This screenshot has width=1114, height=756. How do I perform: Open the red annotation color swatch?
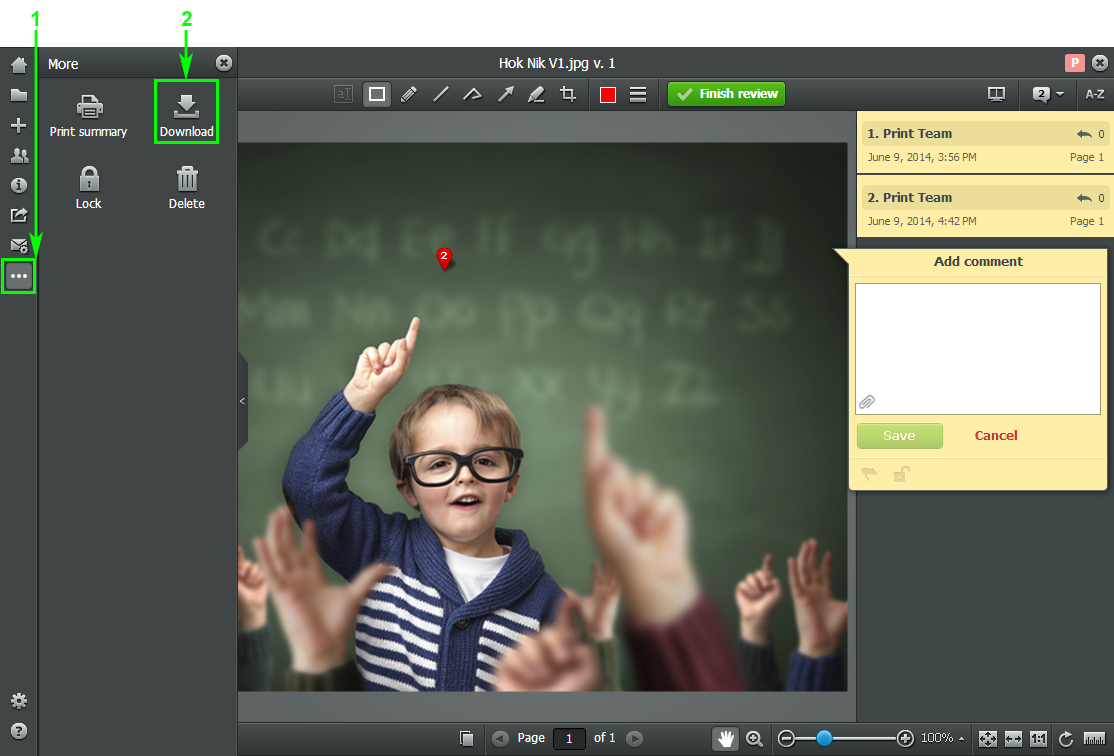click(607, 94)
